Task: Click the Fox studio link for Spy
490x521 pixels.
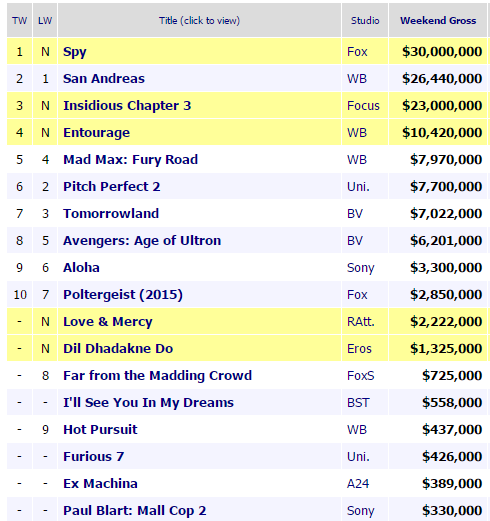Action: (x=357, y=52)
